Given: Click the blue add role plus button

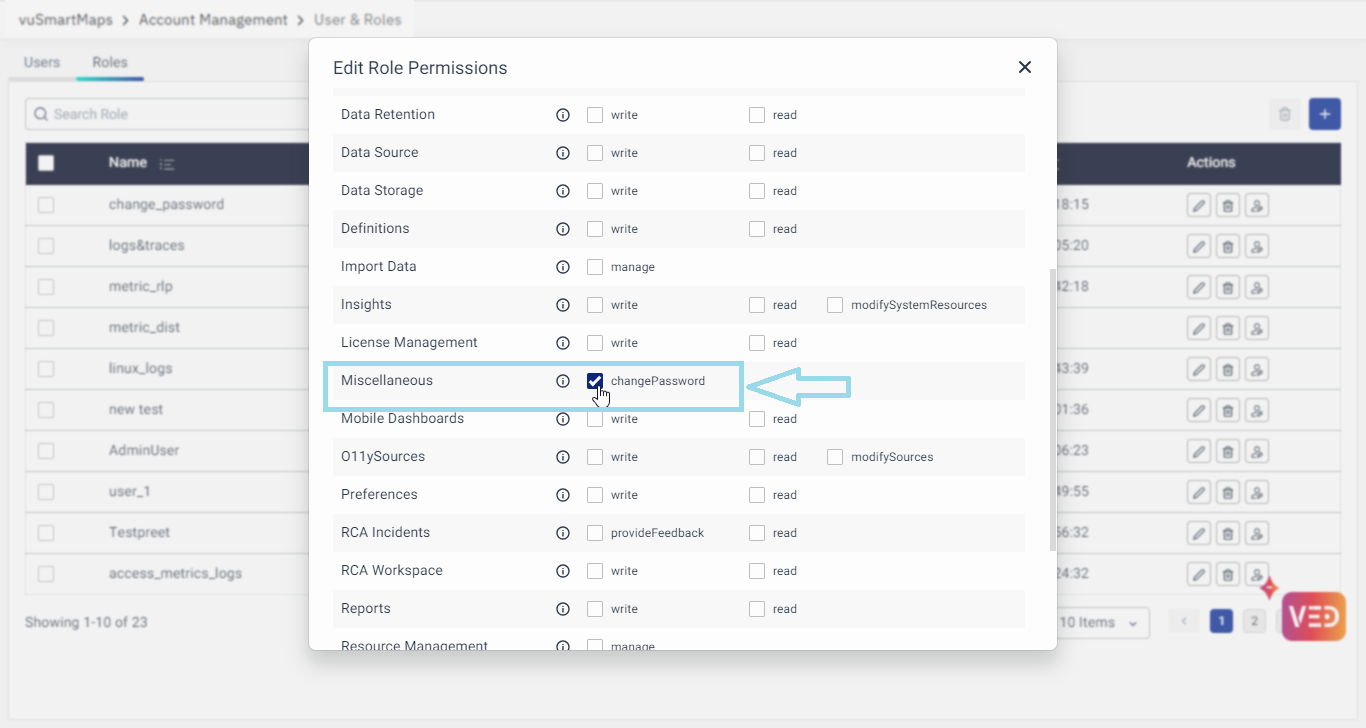Looking at the screenshot, I should [x=1324, y=114].
